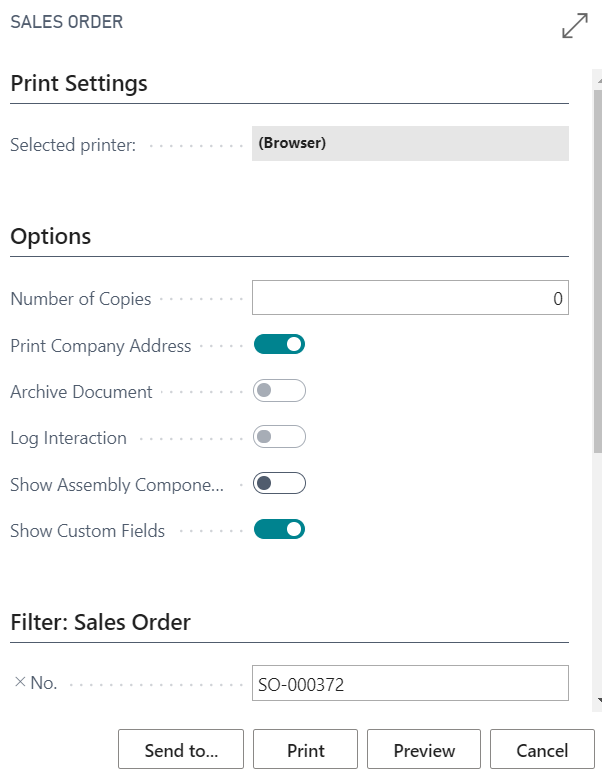Screen dimensions: 602x778
Task: Click the scrollbar down arrow
Action: point(597,702)
